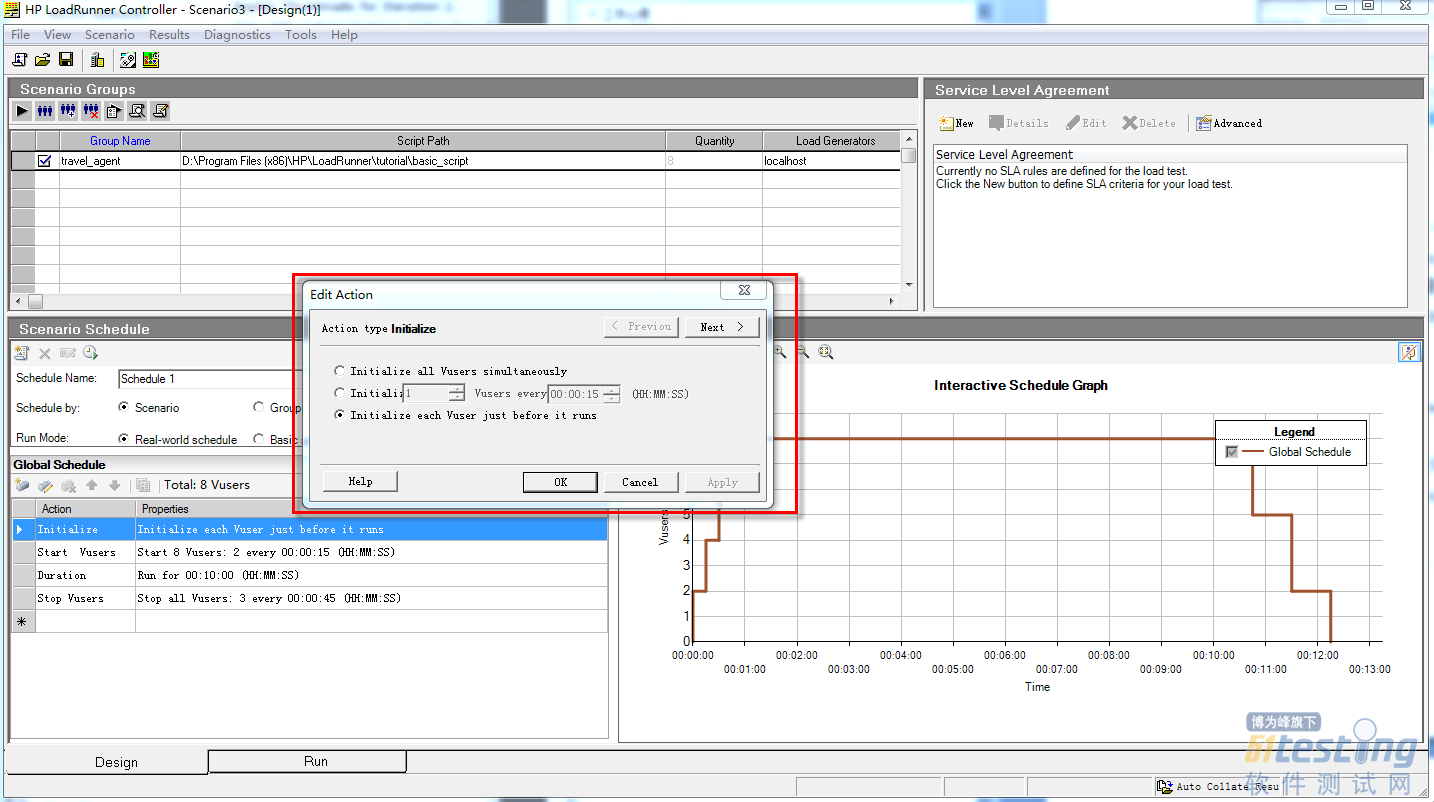Open the Tools menu
1434x802 pixels.
pos(300,34)
